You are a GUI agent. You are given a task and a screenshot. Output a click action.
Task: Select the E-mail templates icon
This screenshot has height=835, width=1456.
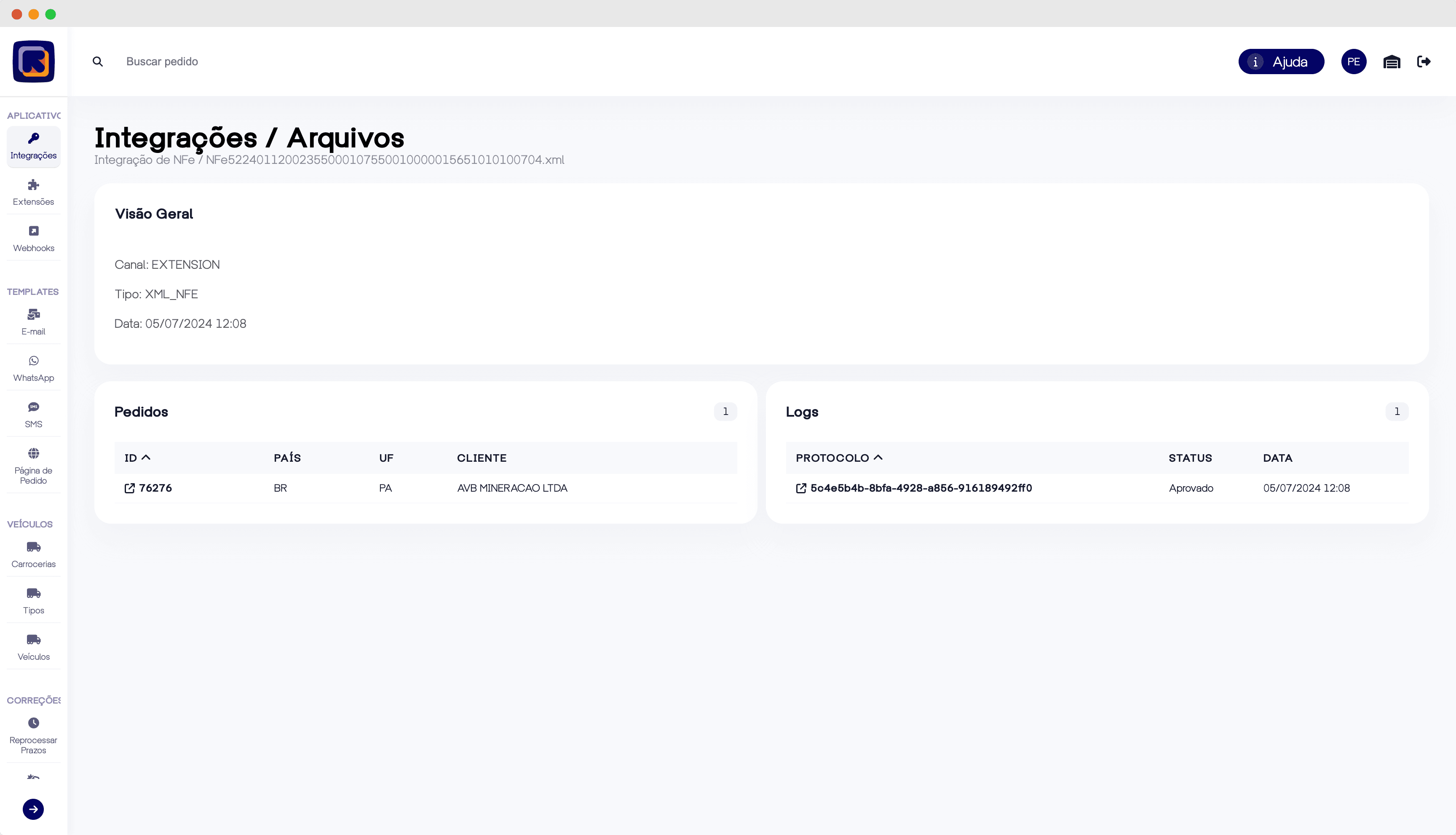[x=33, y=322]
